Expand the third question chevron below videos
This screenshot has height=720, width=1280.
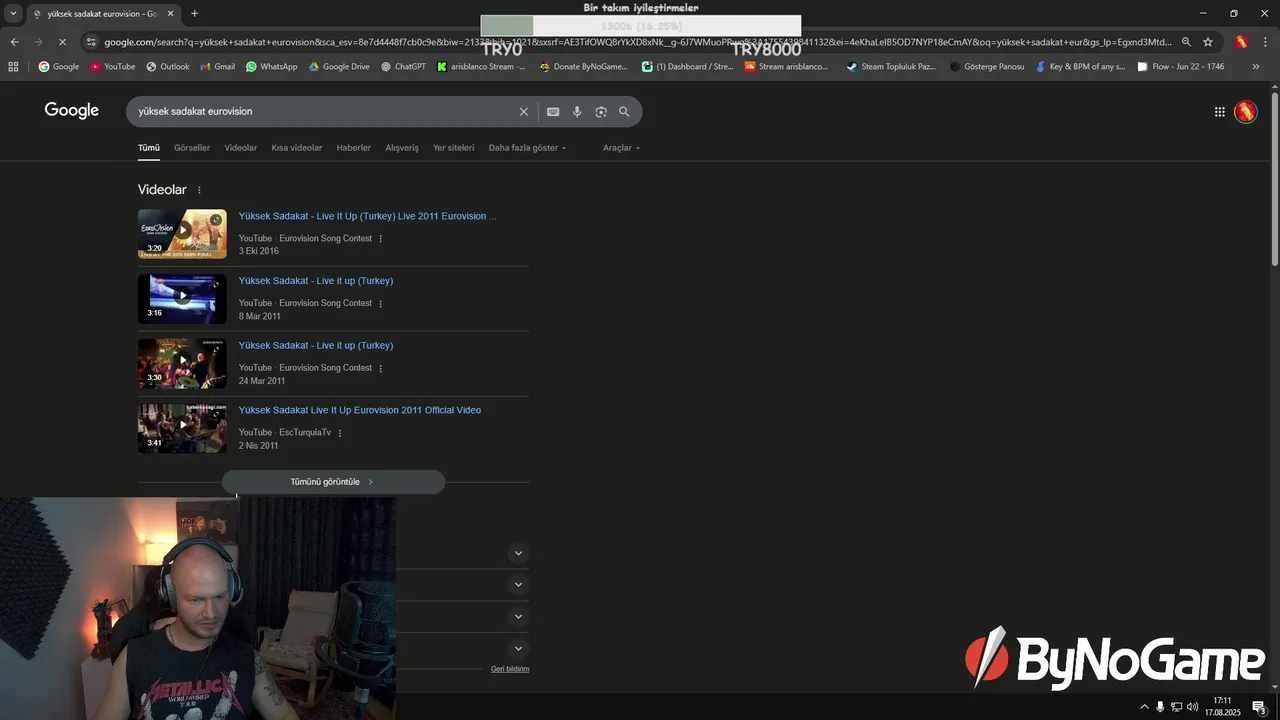tap(518, 616)
